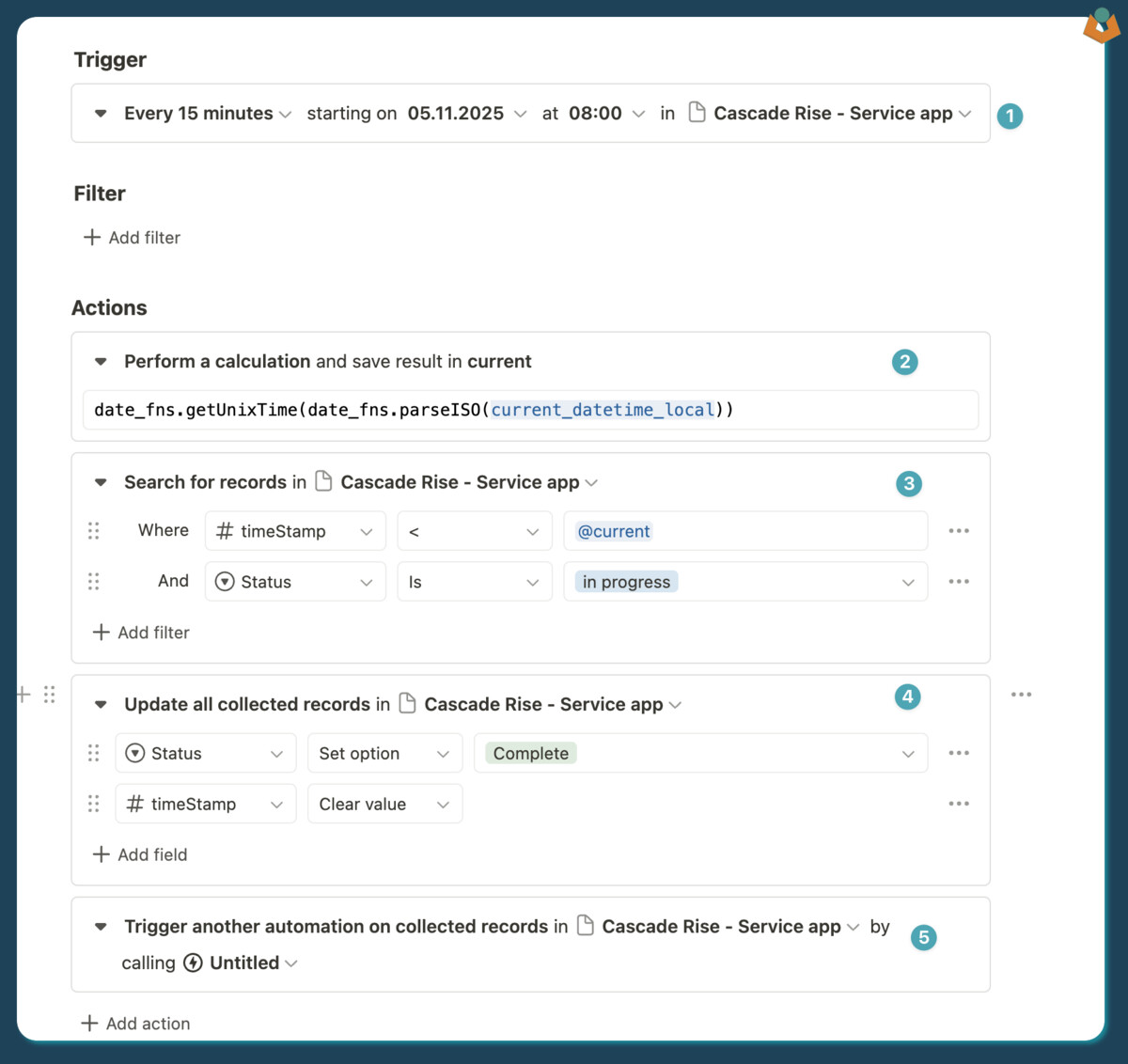Collapse the Perform a calculation action
The image size is (1128, 1064).
pyautogui.click(x=101, y=362)
